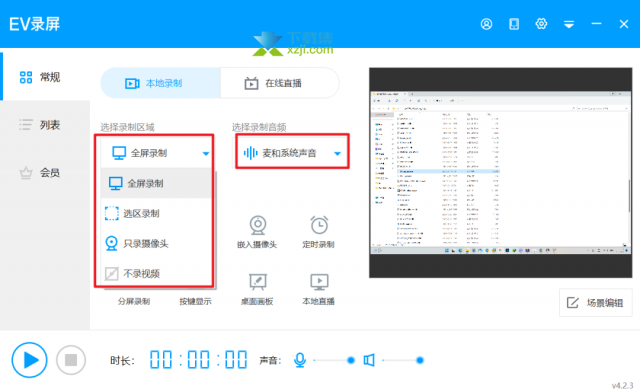This screenshot has width=640, height=389.
Task: Switch to the 列表 sidebar tab
Action: coord(45,125)
